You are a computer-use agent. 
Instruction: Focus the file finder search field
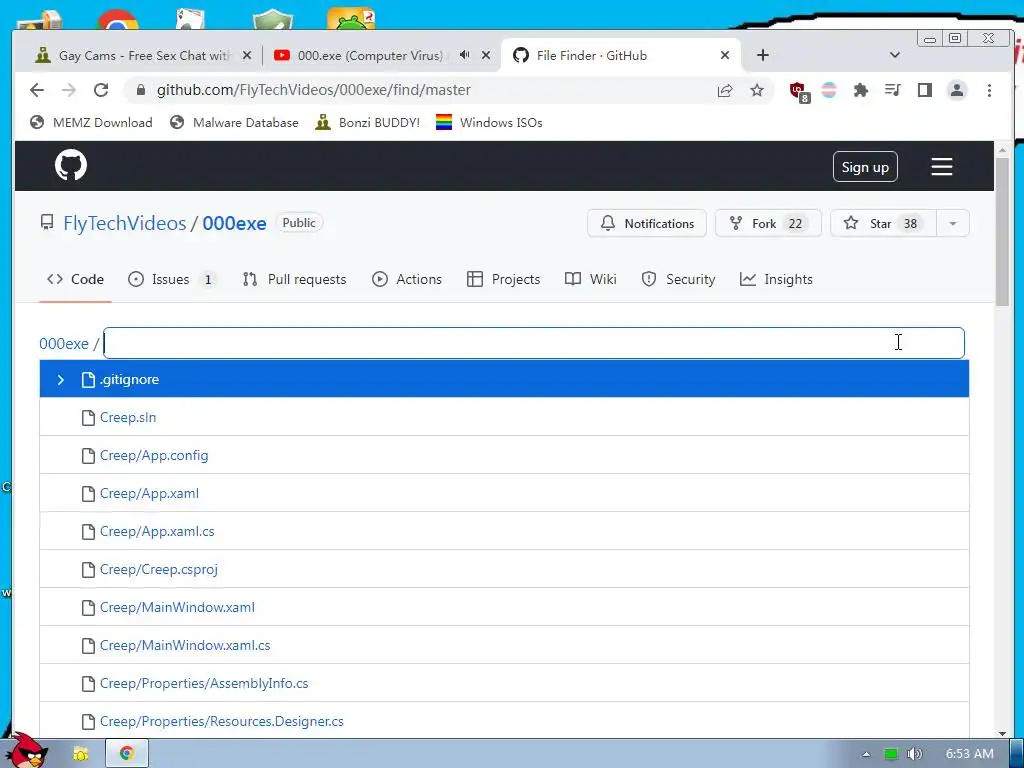[x=534, y=343]
